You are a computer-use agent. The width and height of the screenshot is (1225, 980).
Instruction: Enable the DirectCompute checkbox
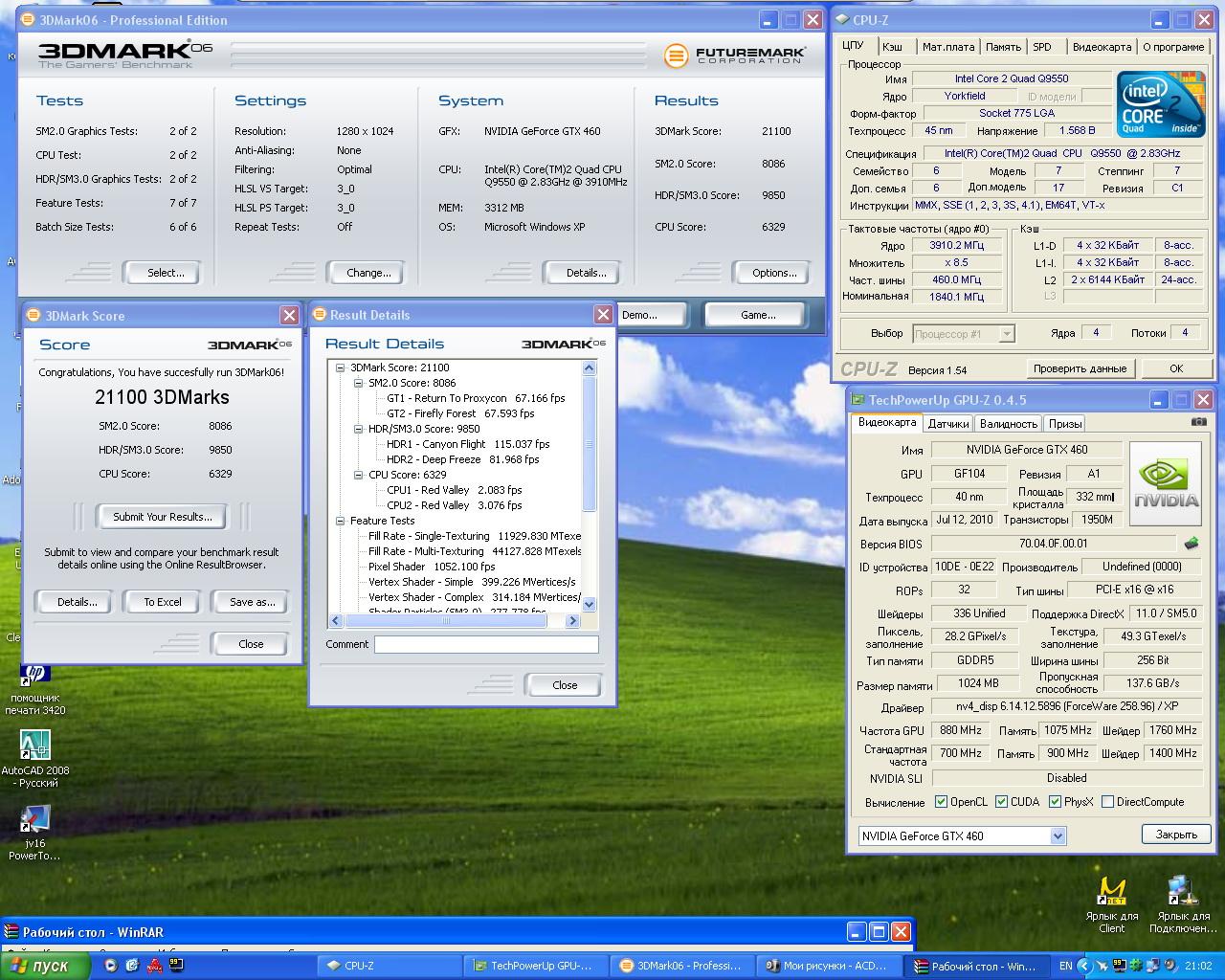point(1107,802)
